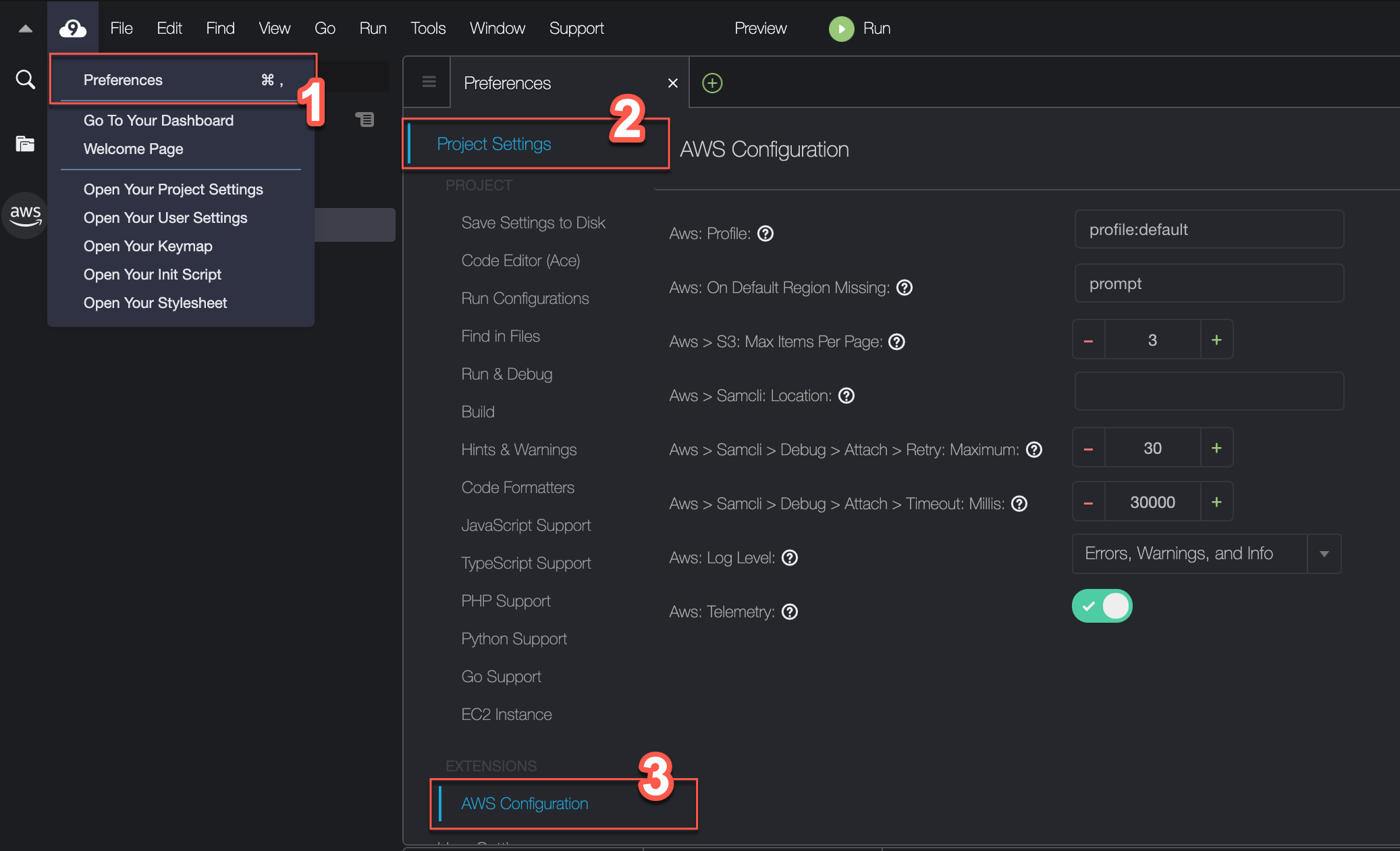Click the AWS cloud icon in toolbar
1400x851 pixels.
coord(71,27)
